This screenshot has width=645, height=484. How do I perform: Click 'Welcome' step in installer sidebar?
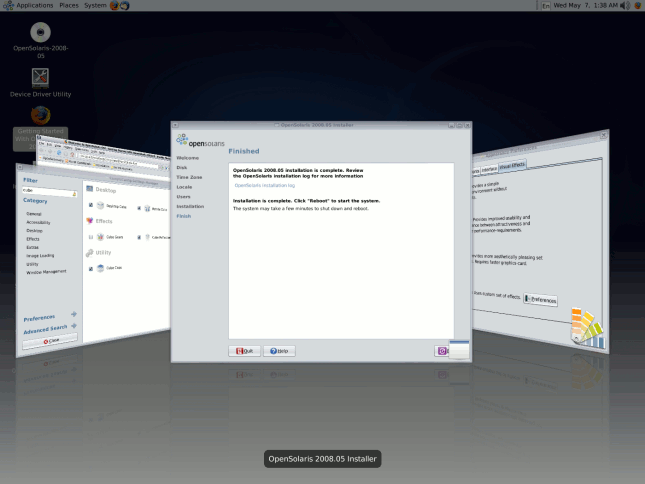point(188,158)
